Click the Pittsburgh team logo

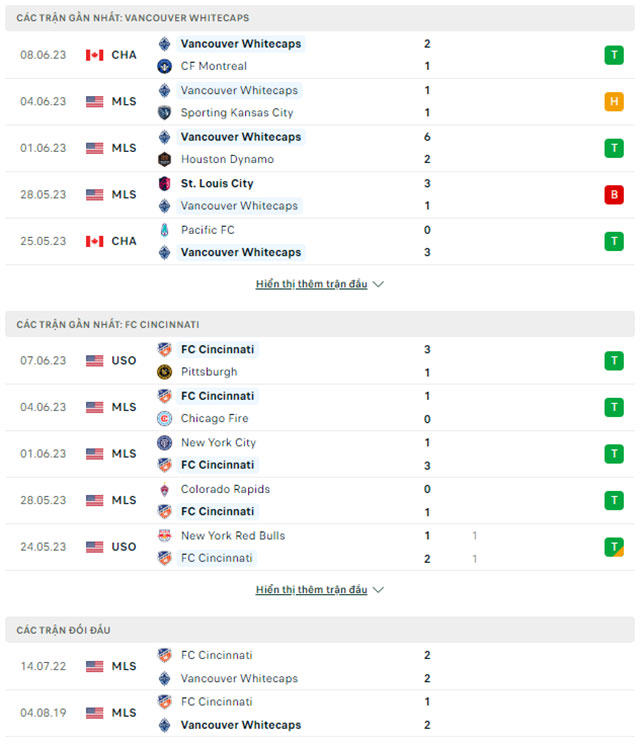pyautogui.click(x=165, y=372)
